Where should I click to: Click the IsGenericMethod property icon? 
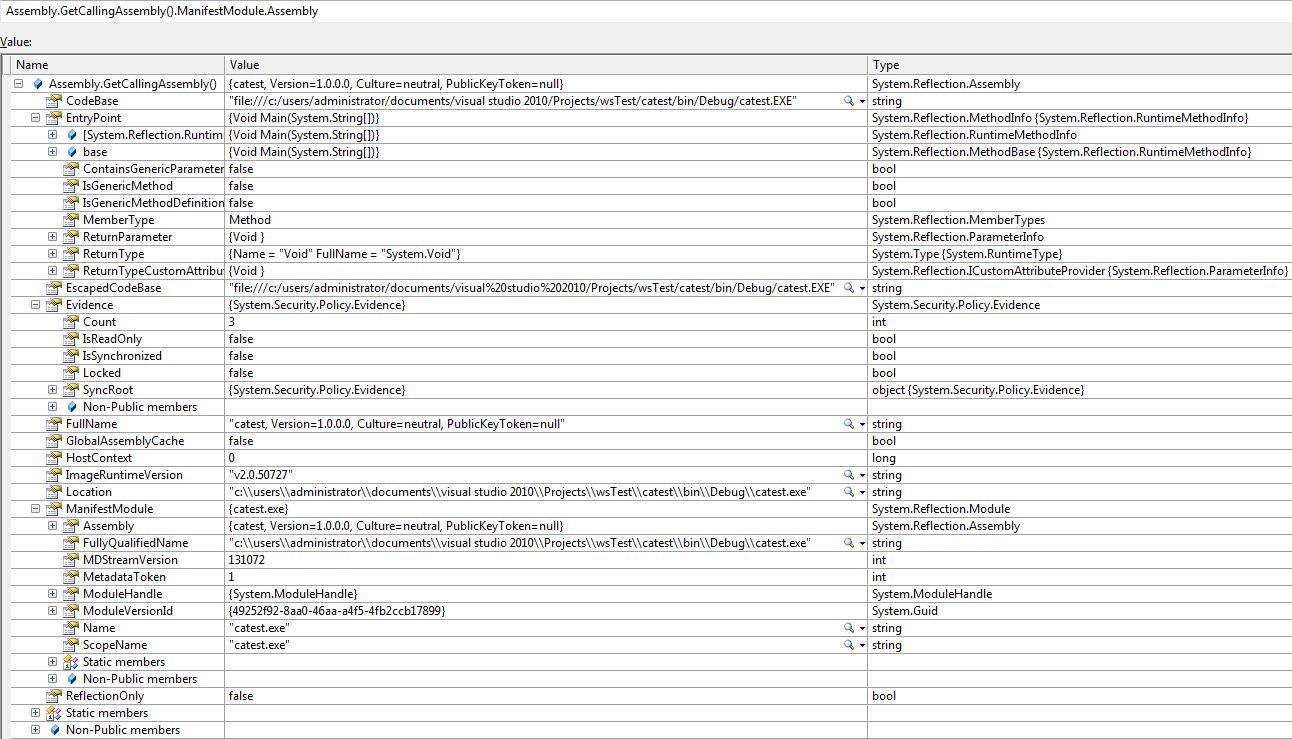click(x=71, y=186)
